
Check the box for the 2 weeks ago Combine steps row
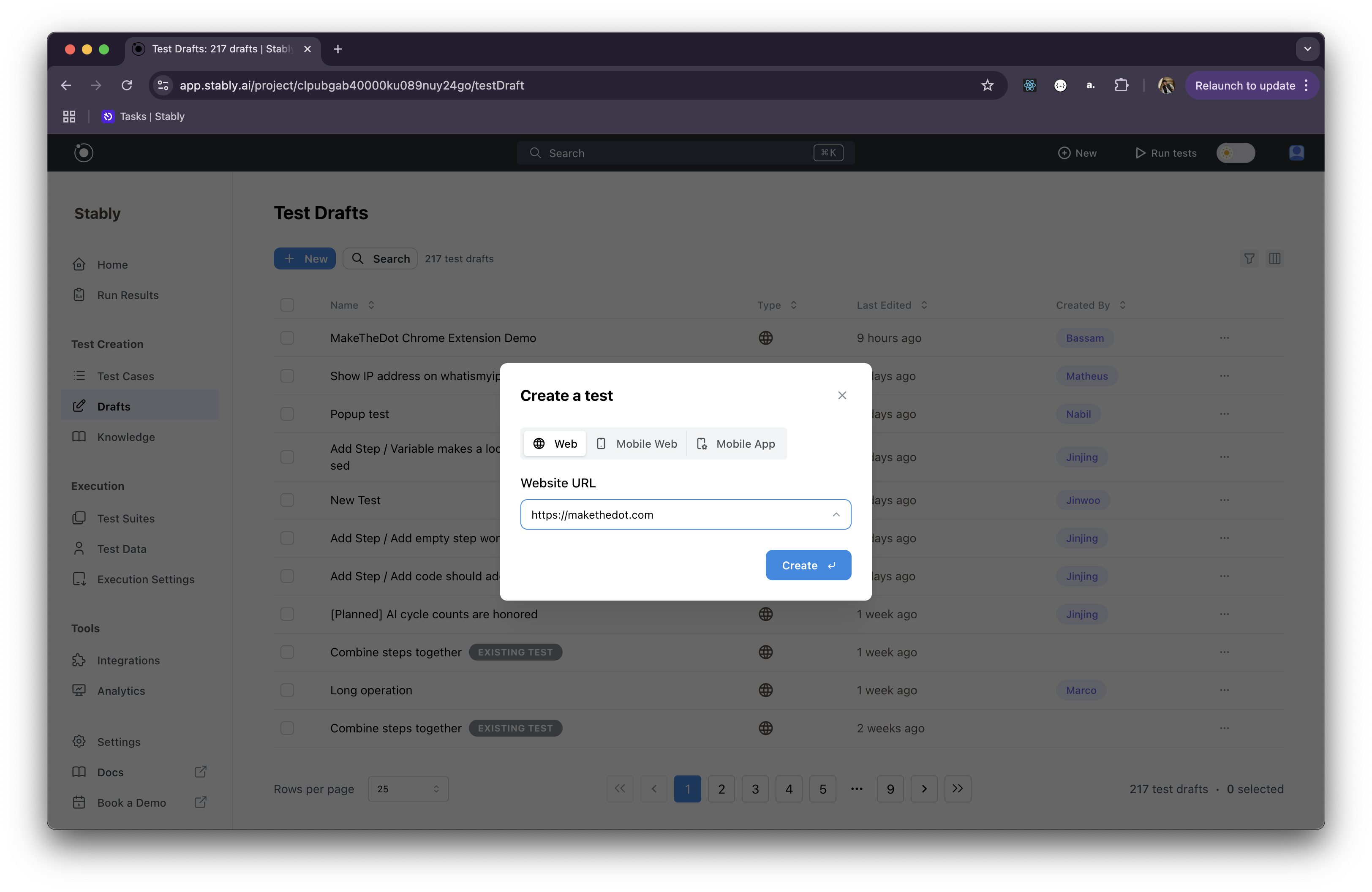287,728
